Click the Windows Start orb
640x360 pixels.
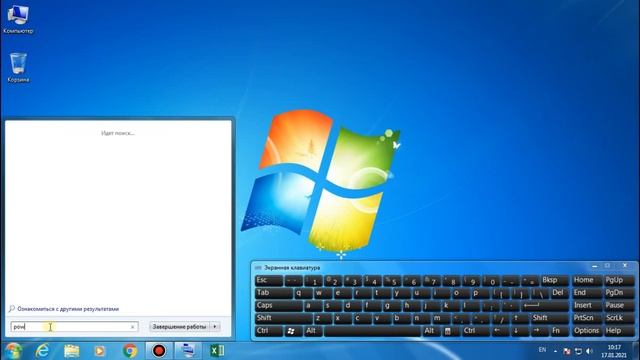click(13, 351)
